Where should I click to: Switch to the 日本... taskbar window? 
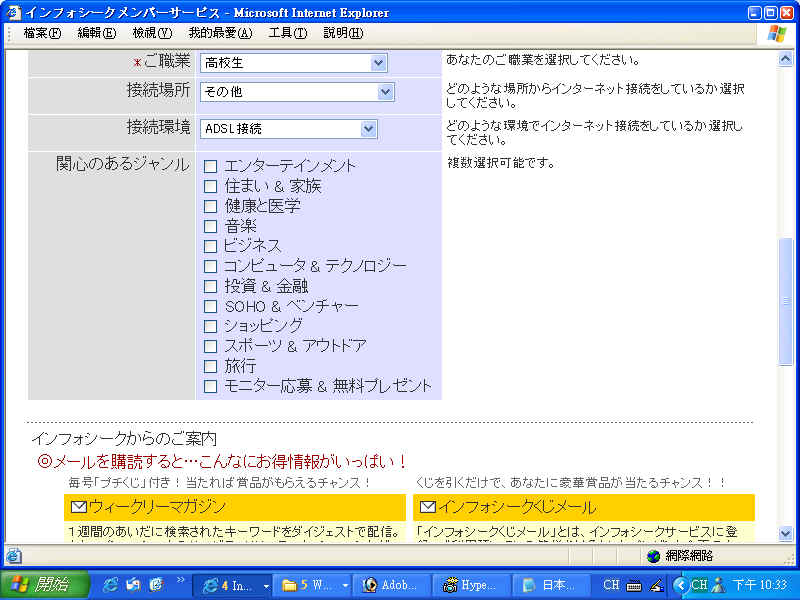[551, 585]
